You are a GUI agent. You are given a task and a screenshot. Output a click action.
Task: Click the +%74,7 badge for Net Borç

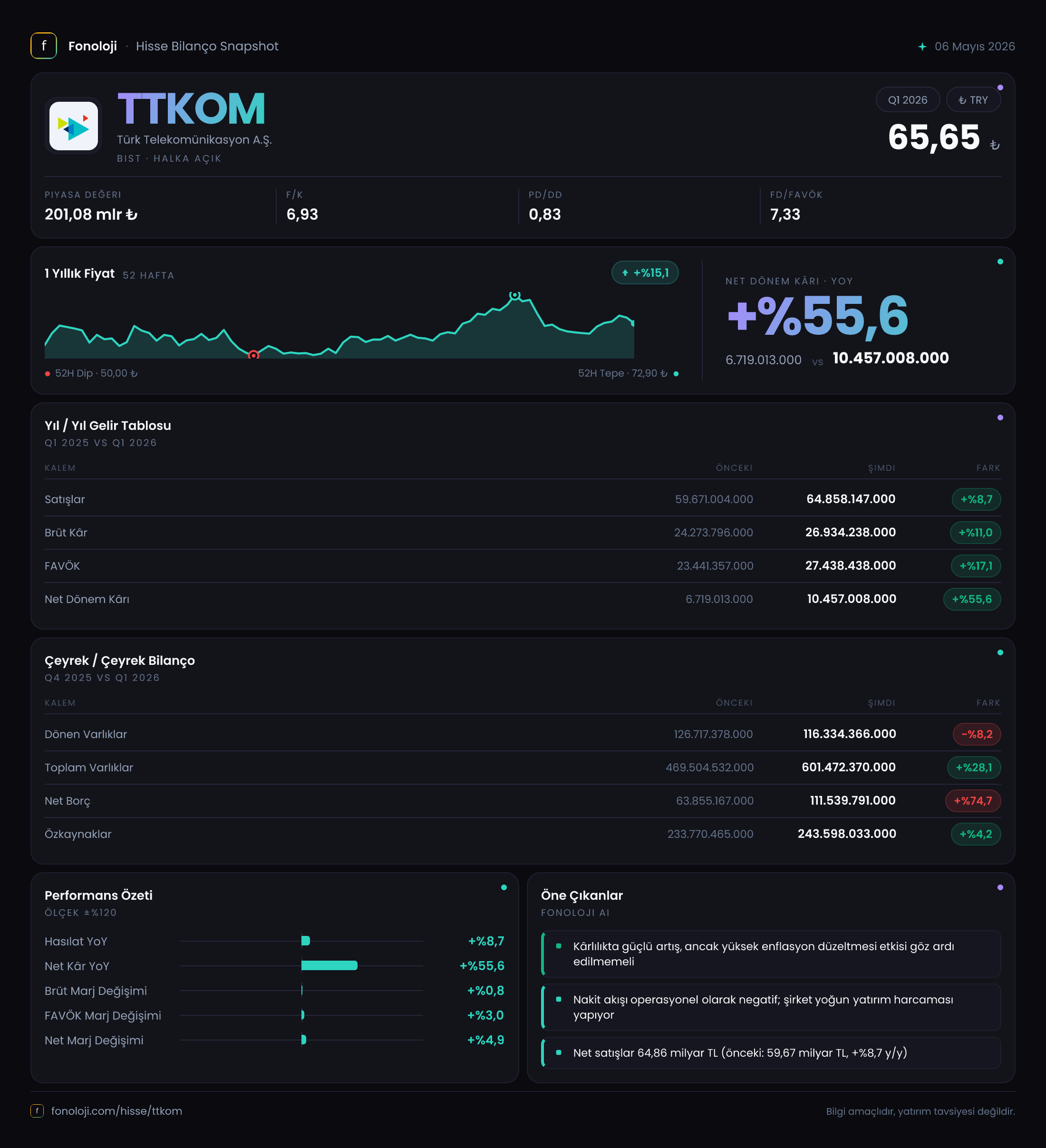click(x=973, y=801)
